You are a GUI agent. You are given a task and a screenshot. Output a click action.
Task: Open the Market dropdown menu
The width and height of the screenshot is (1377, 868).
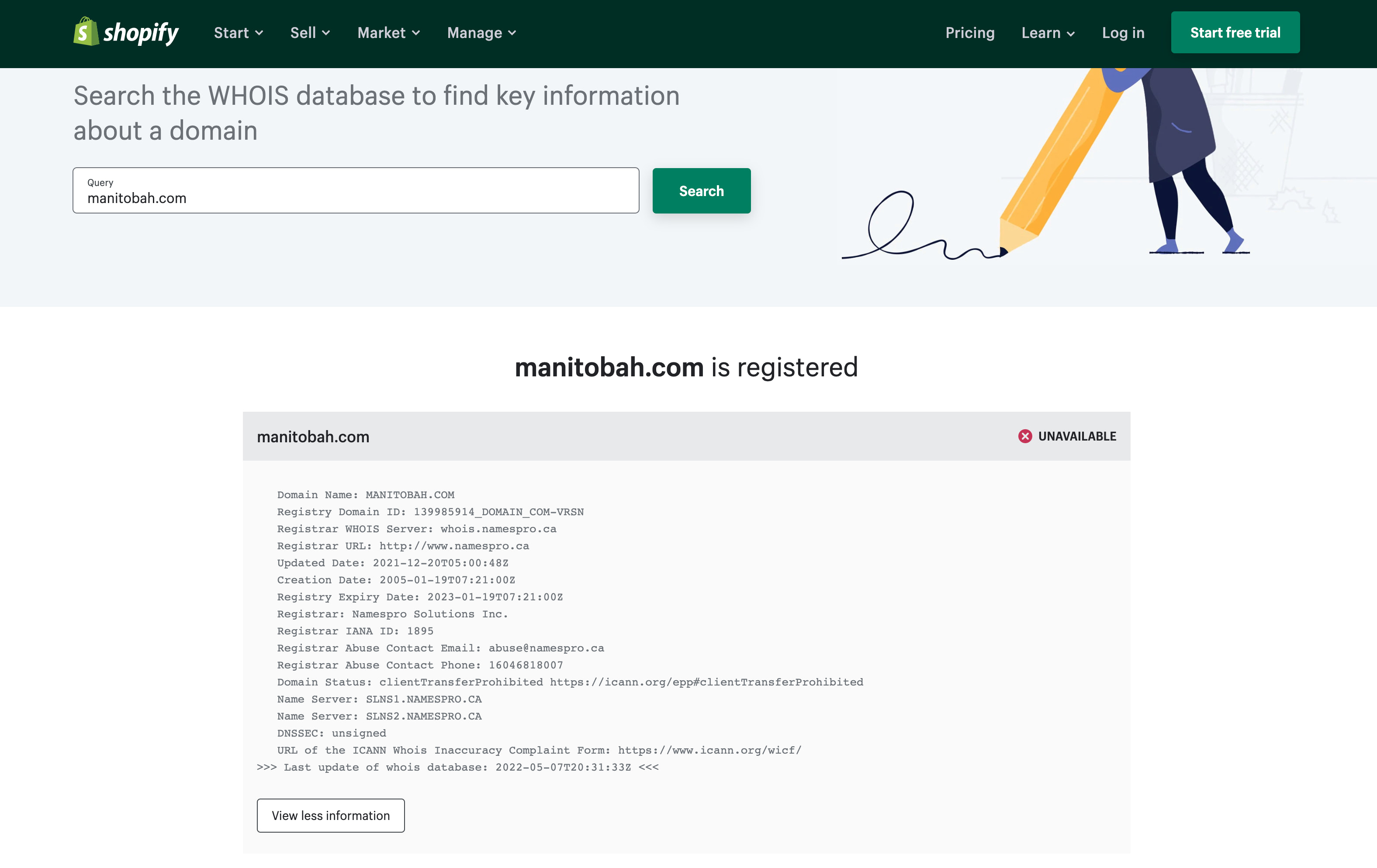(x=388, y=33)
